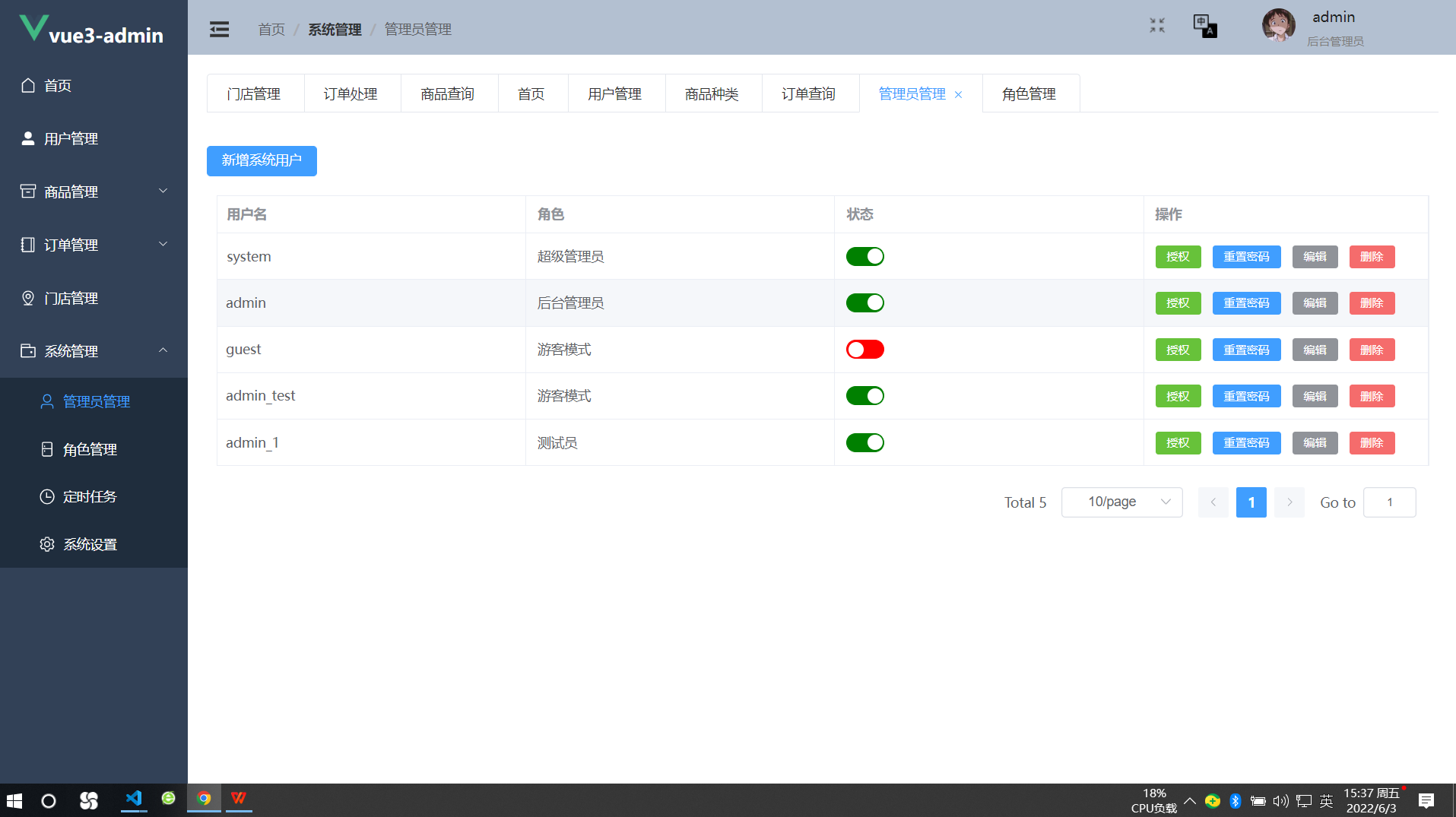The height and width of the screenshot is (817, 1456).
Task: Expand the 订单管理 submenu chevron
Action: click(163, 244)
